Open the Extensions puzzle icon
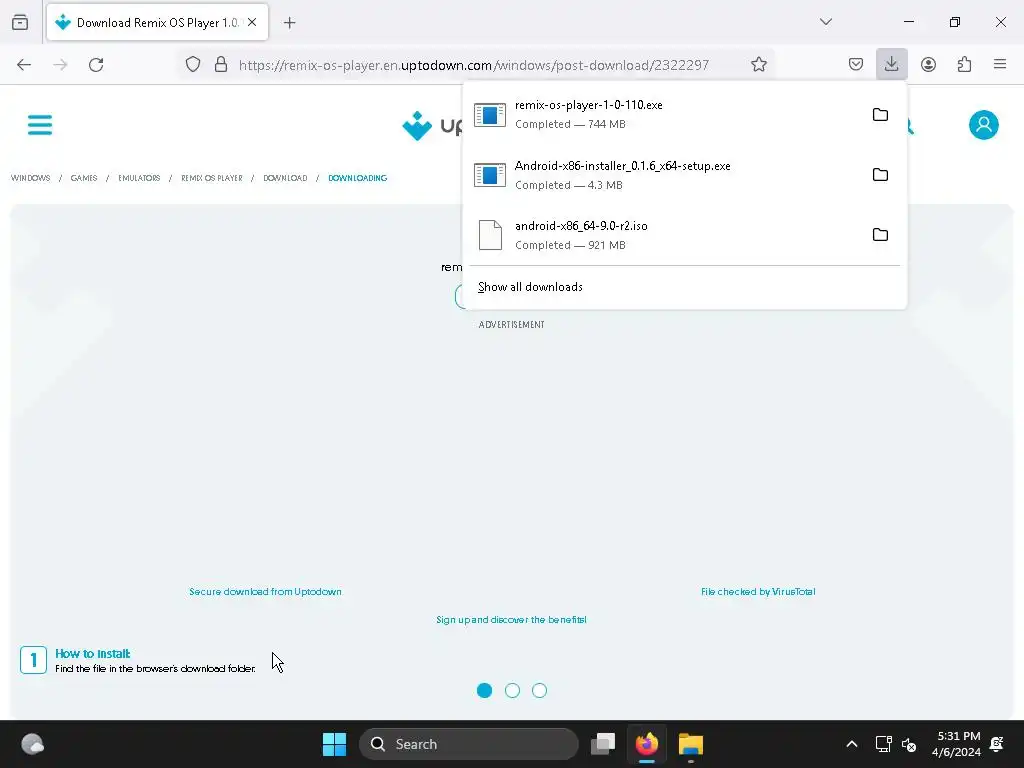Image resolution: width=1024 pixels, height=768 pixels. (964, 65)
